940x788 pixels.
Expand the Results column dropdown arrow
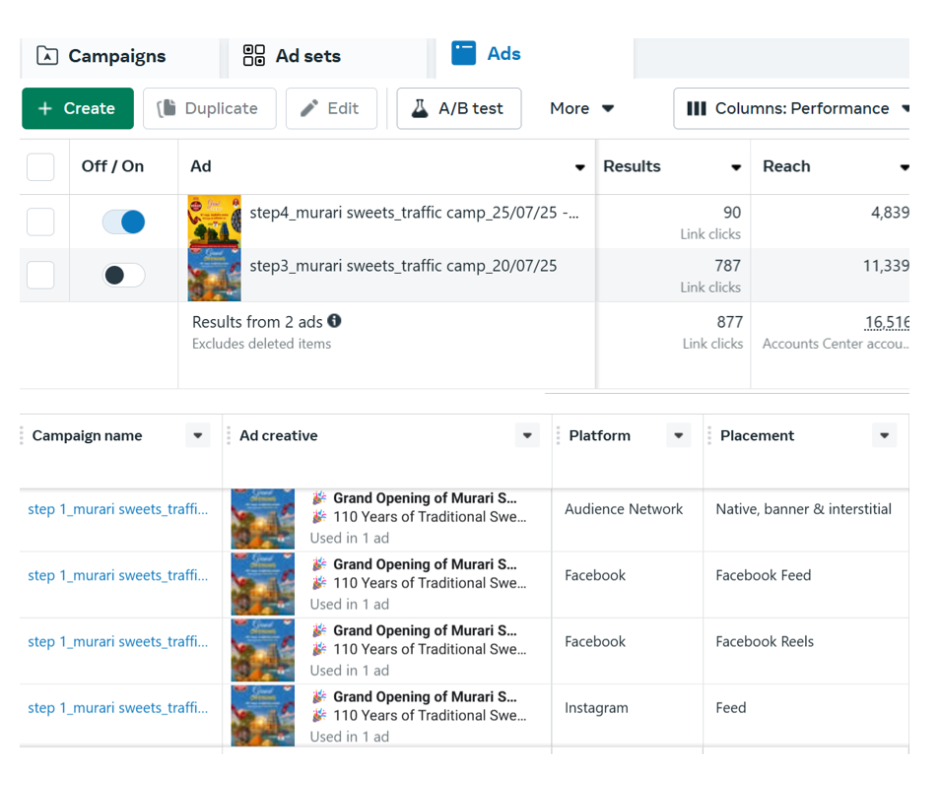pos(736,167)
